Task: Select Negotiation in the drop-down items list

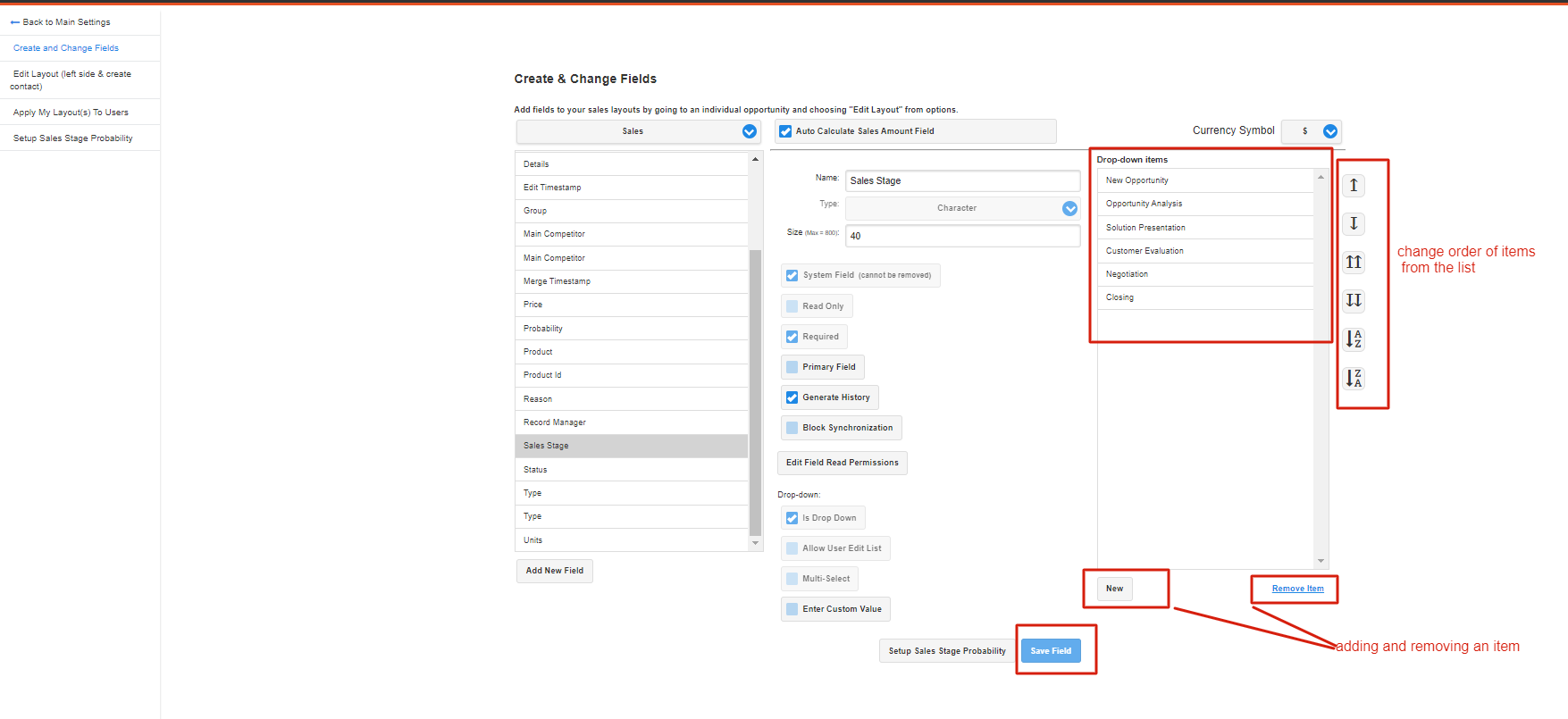Action: point(1127,274)
